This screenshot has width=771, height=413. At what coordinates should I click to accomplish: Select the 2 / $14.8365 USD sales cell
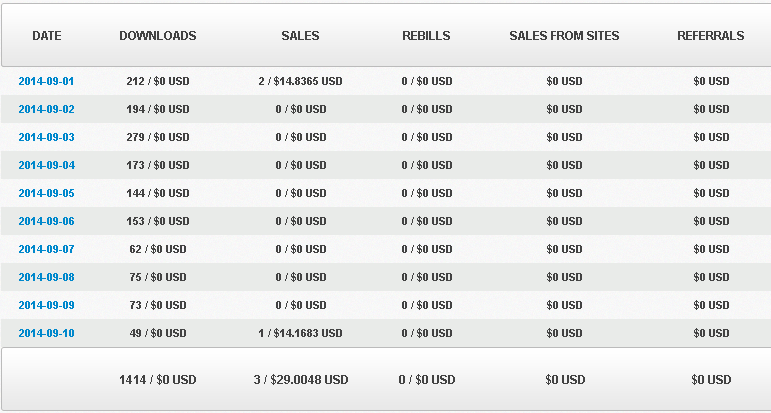300,81
